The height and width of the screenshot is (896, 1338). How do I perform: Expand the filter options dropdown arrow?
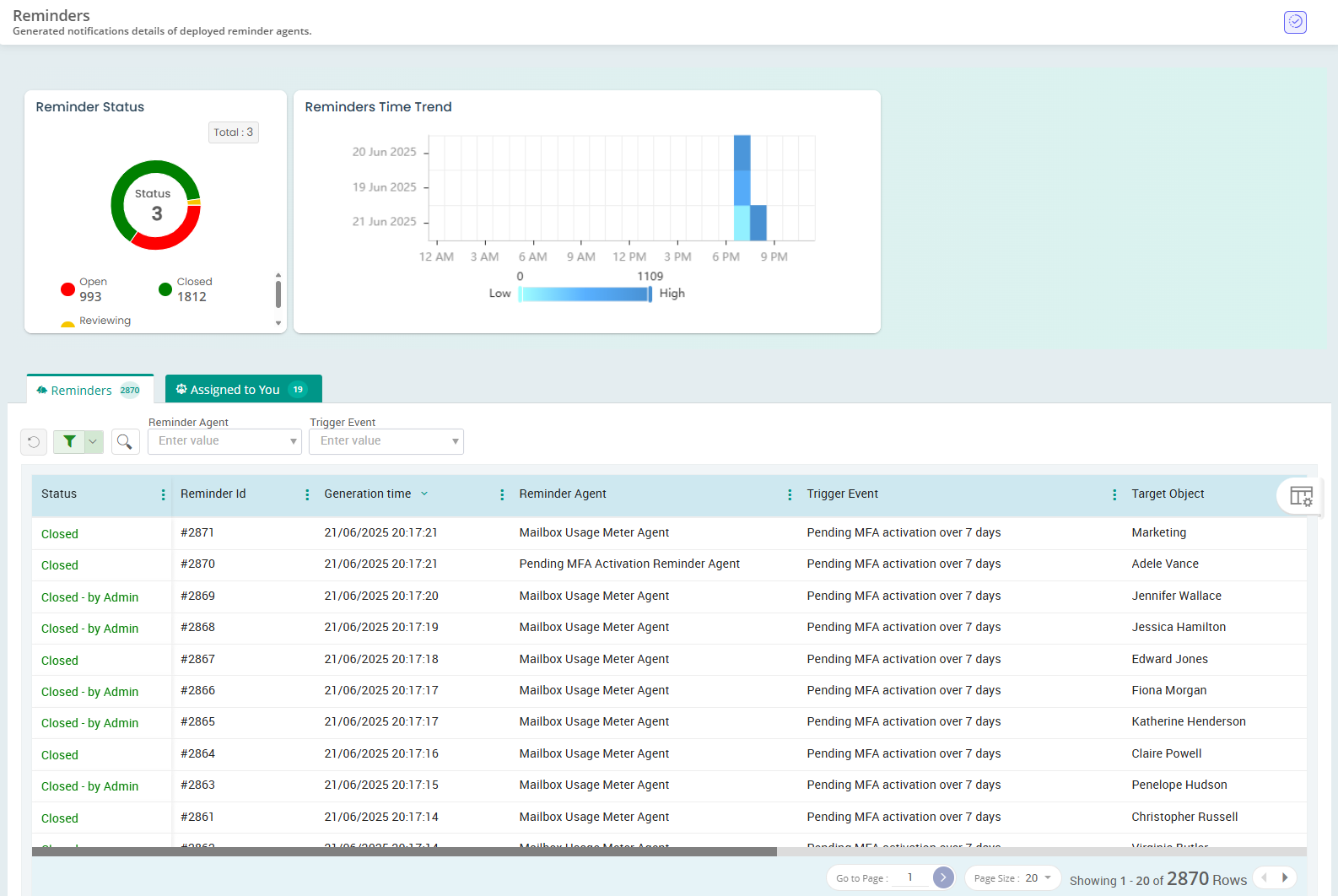(x=94, y=441)
